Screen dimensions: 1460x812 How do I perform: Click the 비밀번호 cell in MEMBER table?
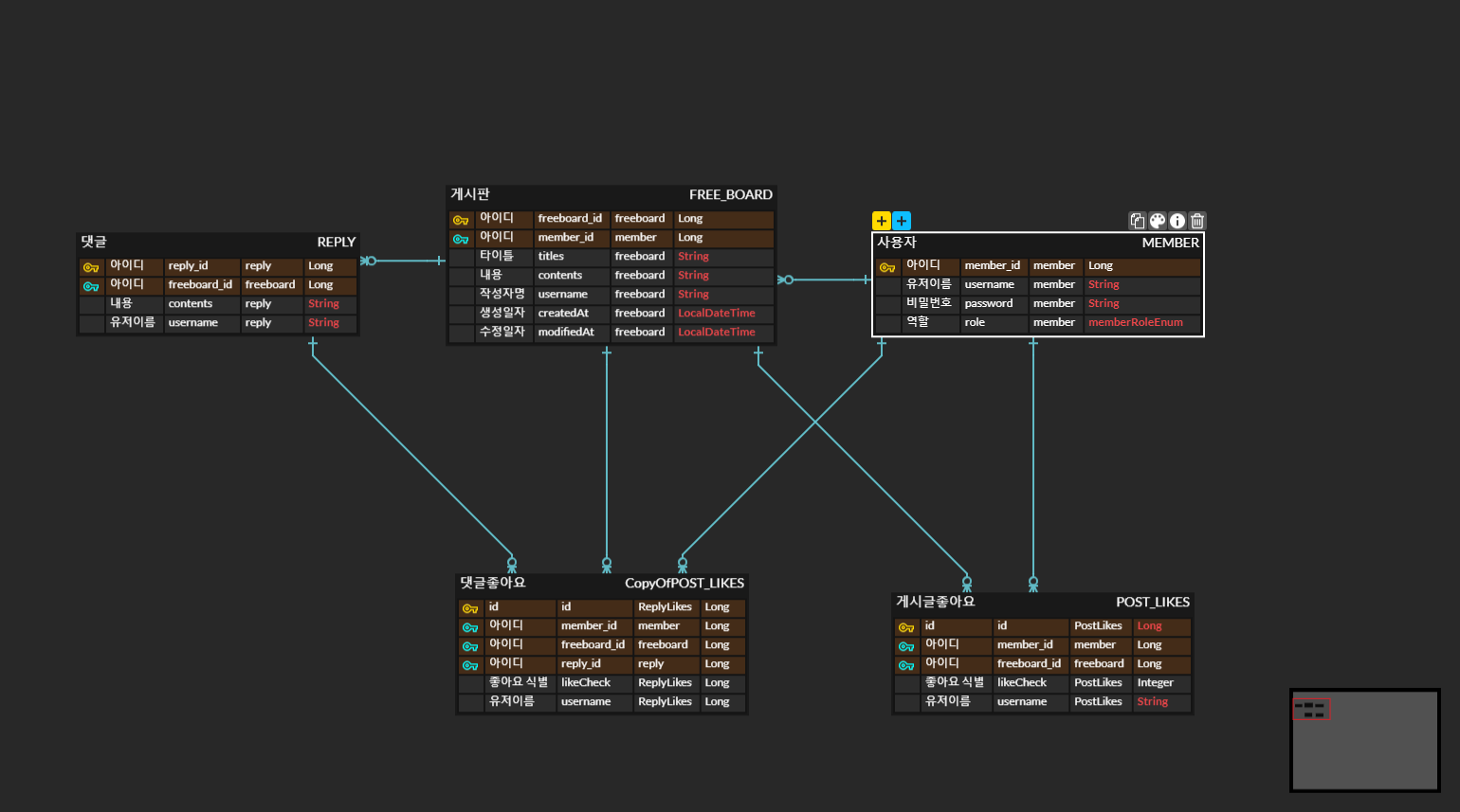pyautogui.click(x=930, y=303)
